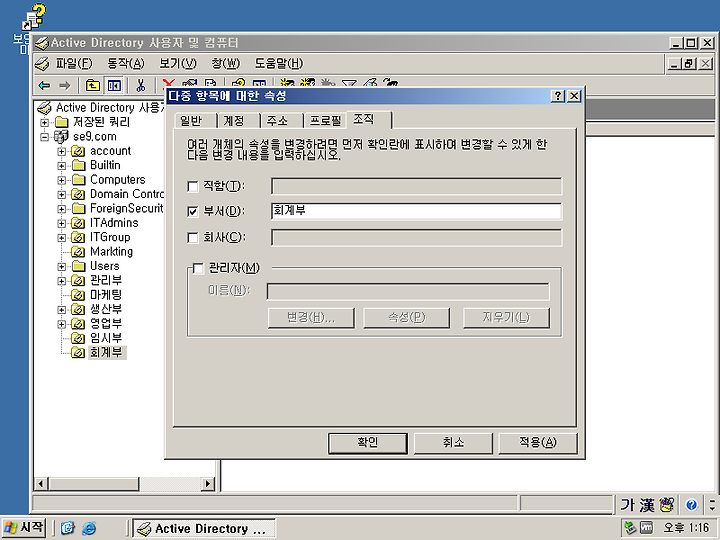720x540 pixels.
Task: Expand the 영업부 OU node
Action: point(62,324)
